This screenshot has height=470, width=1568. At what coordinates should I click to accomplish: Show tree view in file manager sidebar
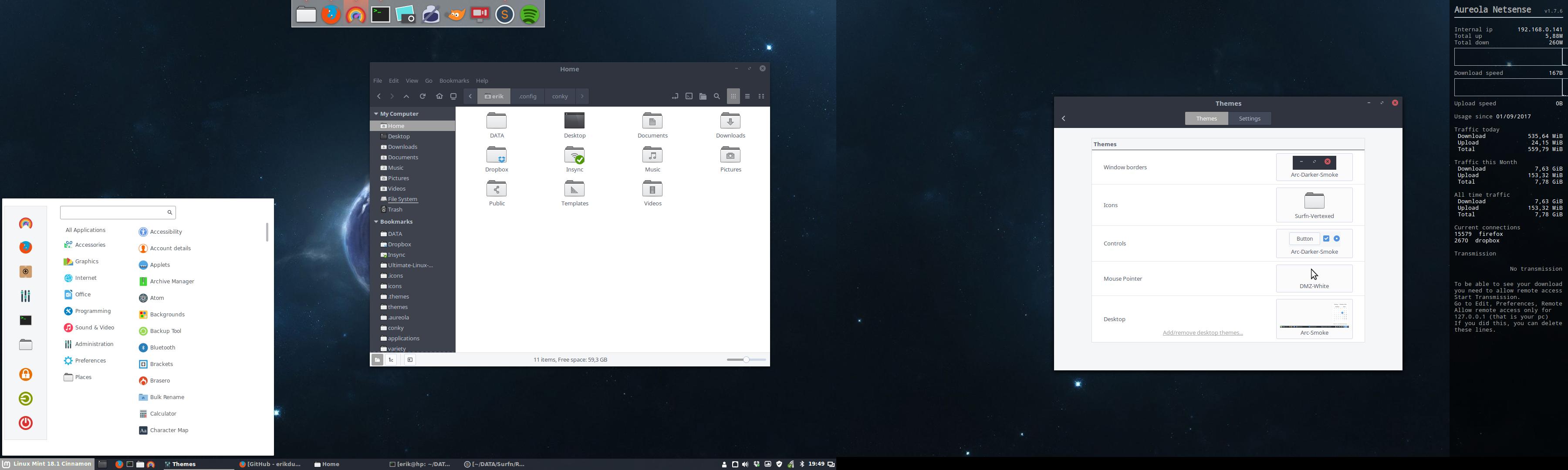point(392,360)
